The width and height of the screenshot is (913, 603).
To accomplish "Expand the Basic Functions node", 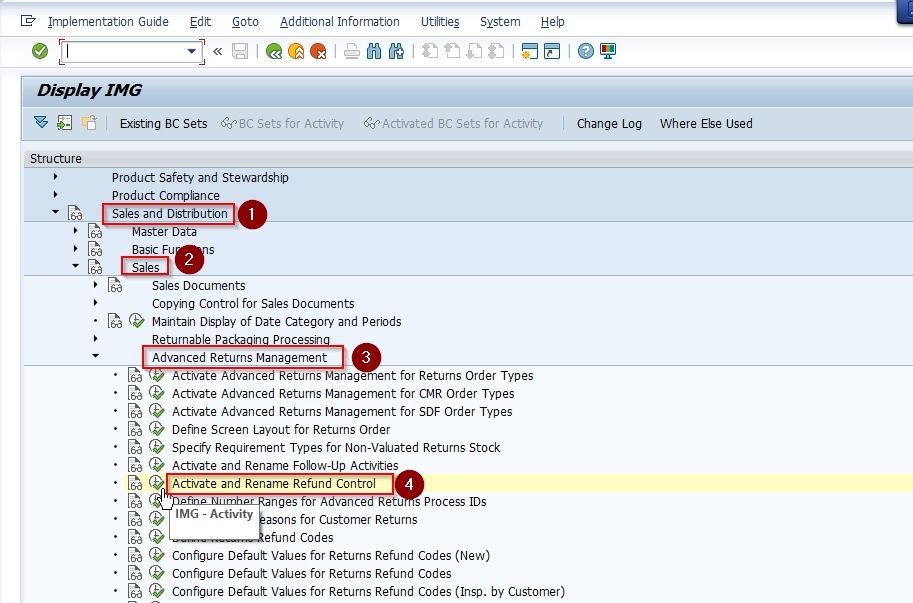I will [x=75, y=249].
